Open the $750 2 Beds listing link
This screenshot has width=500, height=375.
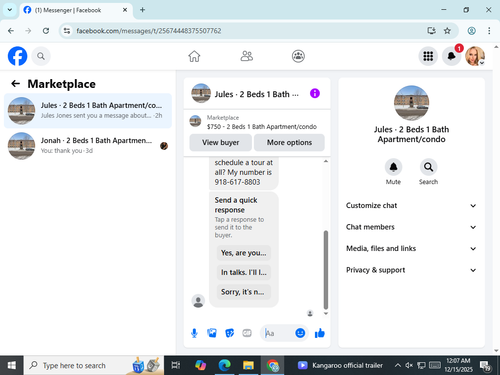pyautogui.click(x=262, y=127)
